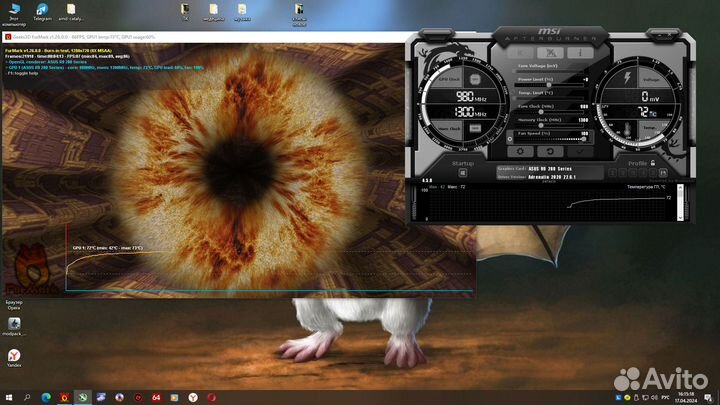Open the Afterburner info 'i' button
720x405 pixels.
(579, 53)
